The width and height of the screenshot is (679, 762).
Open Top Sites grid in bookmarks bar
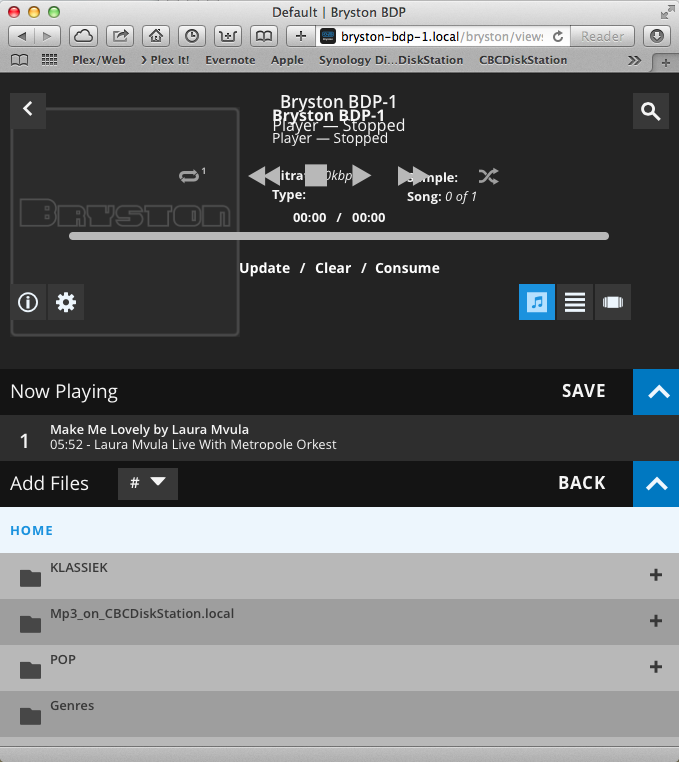pos(50,60)
